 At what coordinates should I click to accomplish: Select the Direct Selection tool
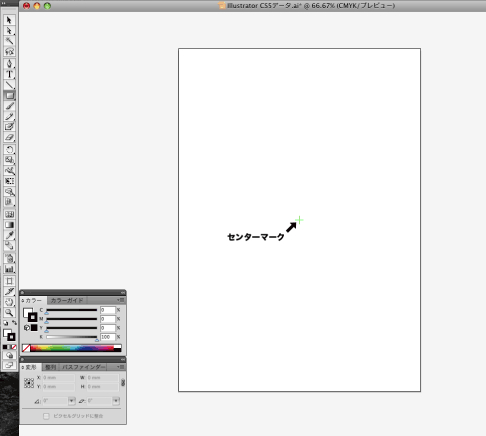(9, 31)
